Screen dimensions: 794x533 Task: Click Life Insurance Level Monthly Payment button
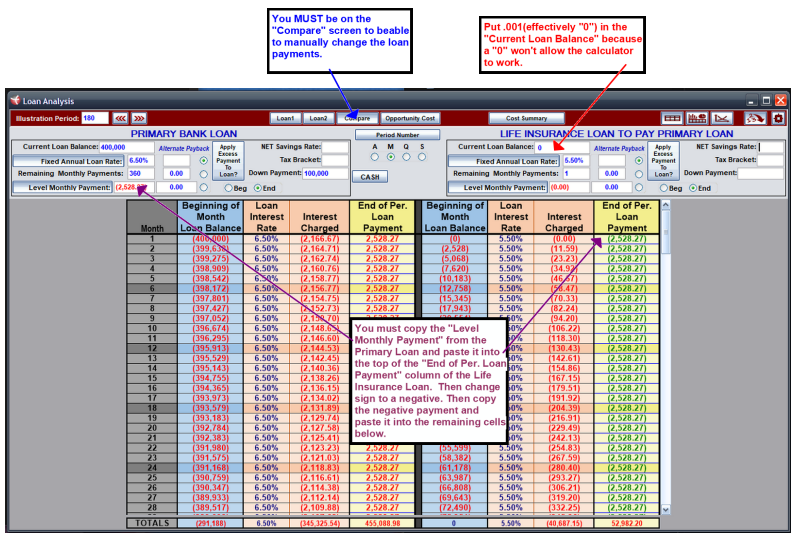[x=498, y=187]
